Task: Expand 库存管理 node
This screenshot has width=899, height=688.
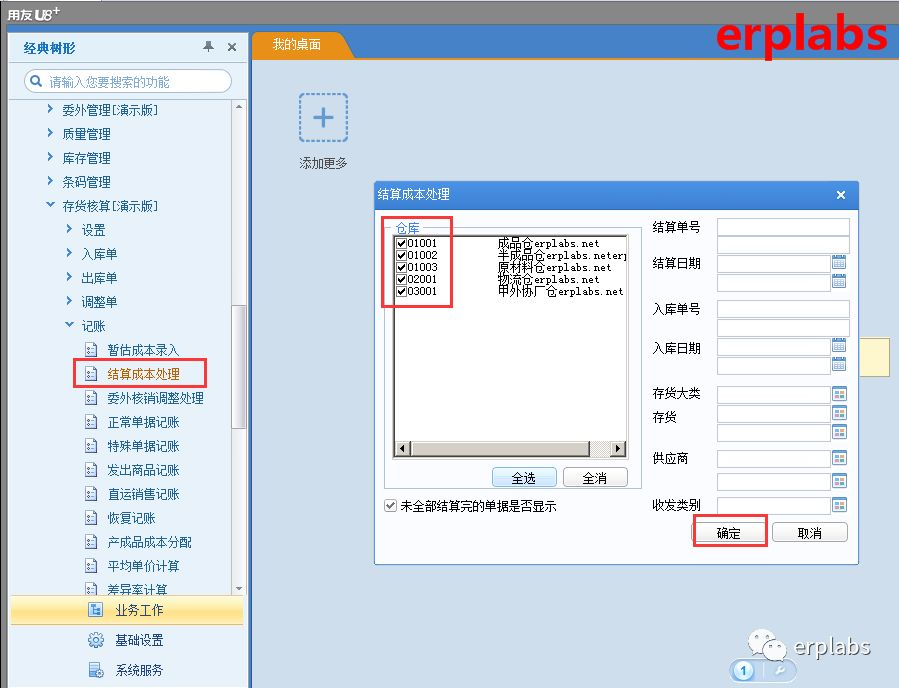Action: pos(50,157)
